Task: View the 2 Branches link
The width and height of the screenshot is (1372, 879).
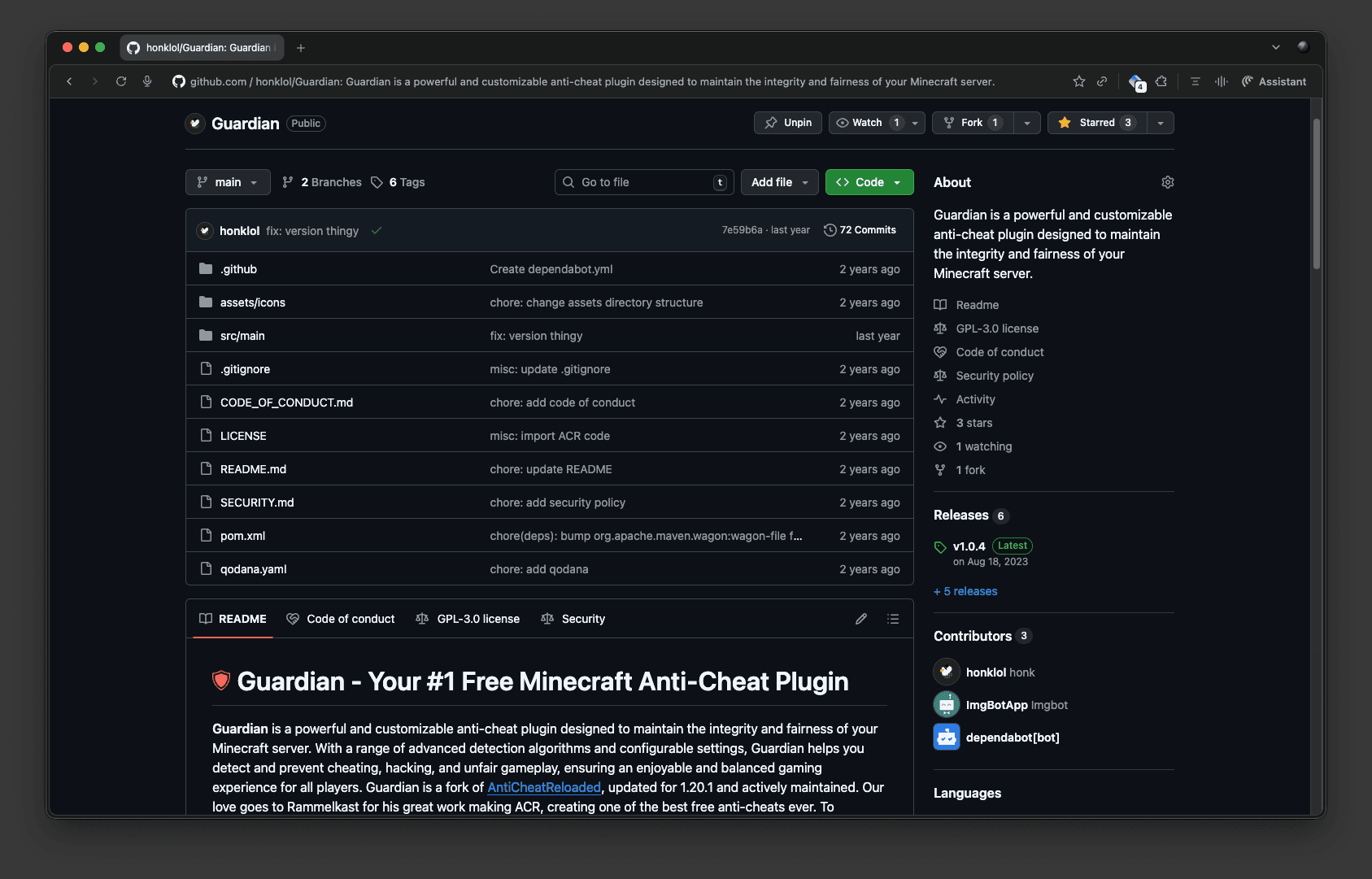Action: [322, 182]
